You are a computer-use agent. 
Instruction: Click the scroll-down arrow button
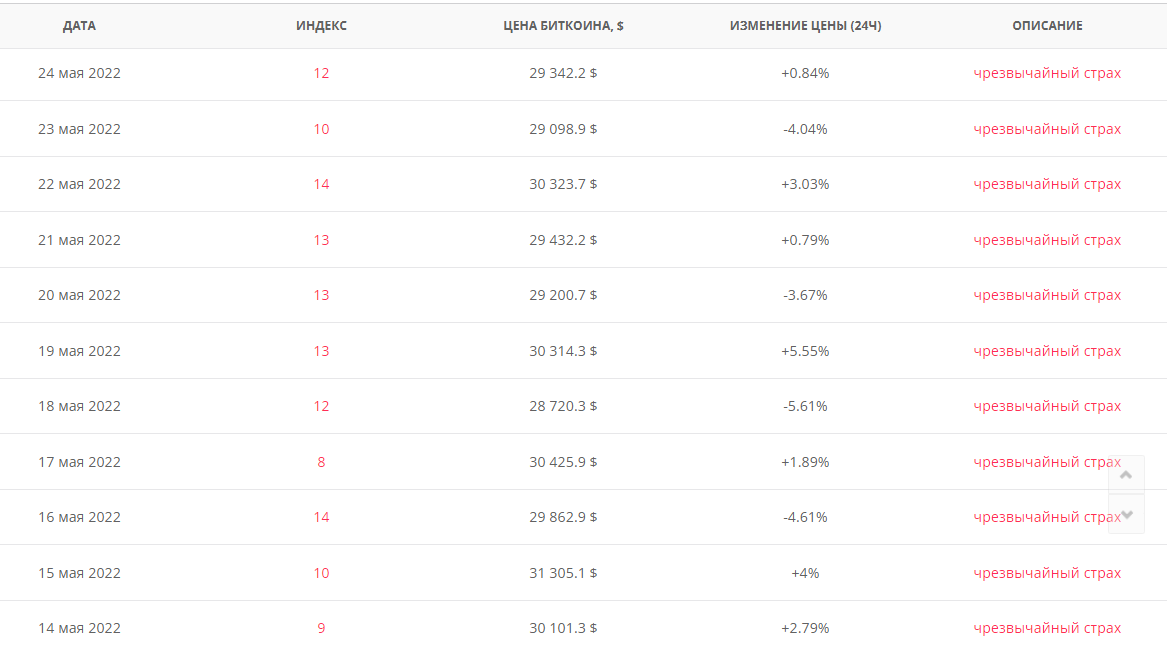(1126, 514)
